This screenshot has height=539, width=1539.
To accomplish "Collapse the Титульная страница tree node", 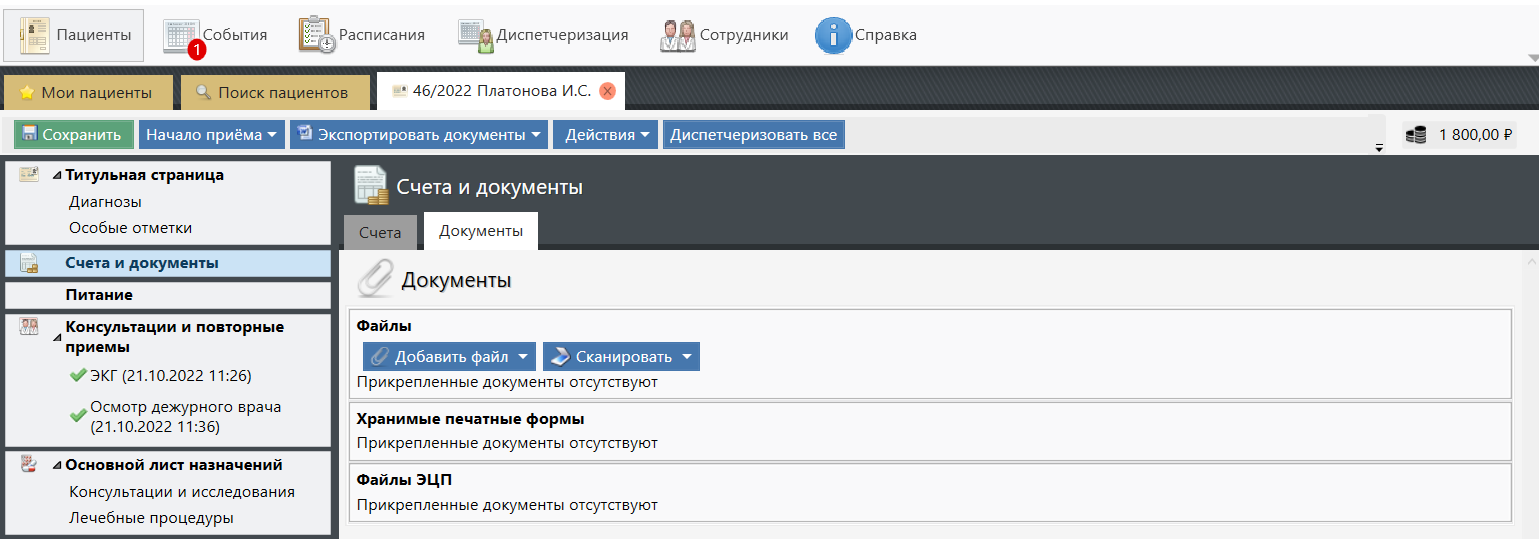I will [x=56, y=176].
